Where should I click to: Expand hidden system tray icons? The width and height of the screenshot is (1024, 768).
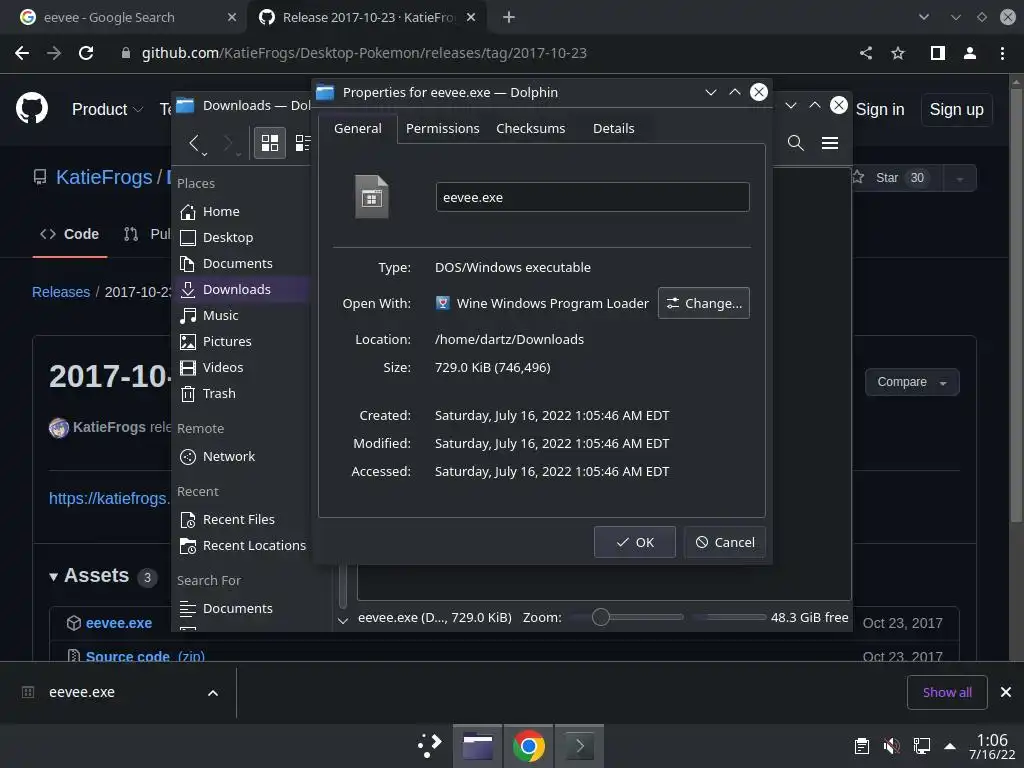pyautogui.click(x=950, y=745)
